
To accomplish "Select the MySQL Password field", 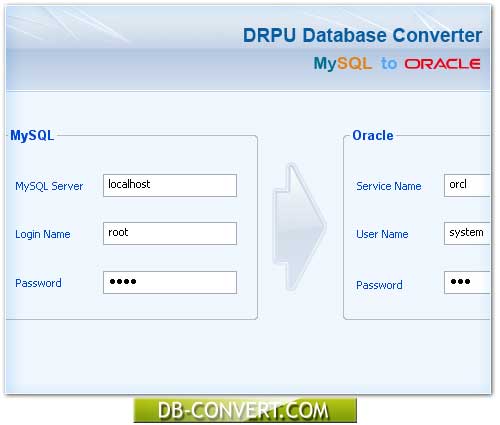I will [170, 282].
